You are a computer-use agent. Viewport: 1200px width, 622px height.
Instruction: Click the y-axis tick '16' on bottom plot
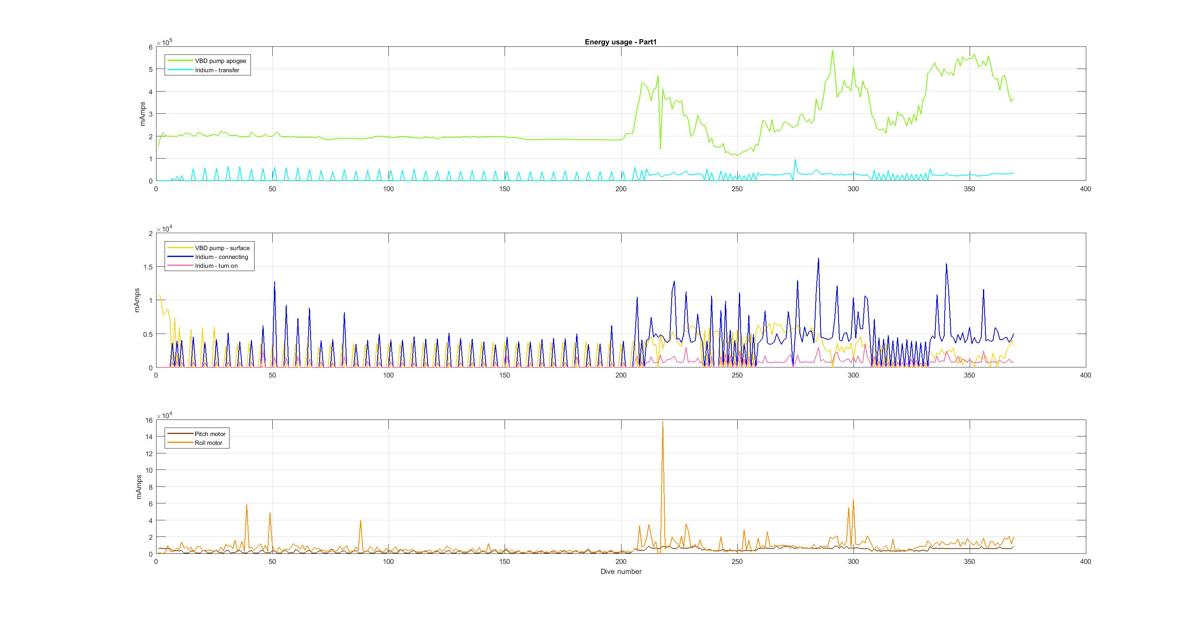(x=148, y=420)
